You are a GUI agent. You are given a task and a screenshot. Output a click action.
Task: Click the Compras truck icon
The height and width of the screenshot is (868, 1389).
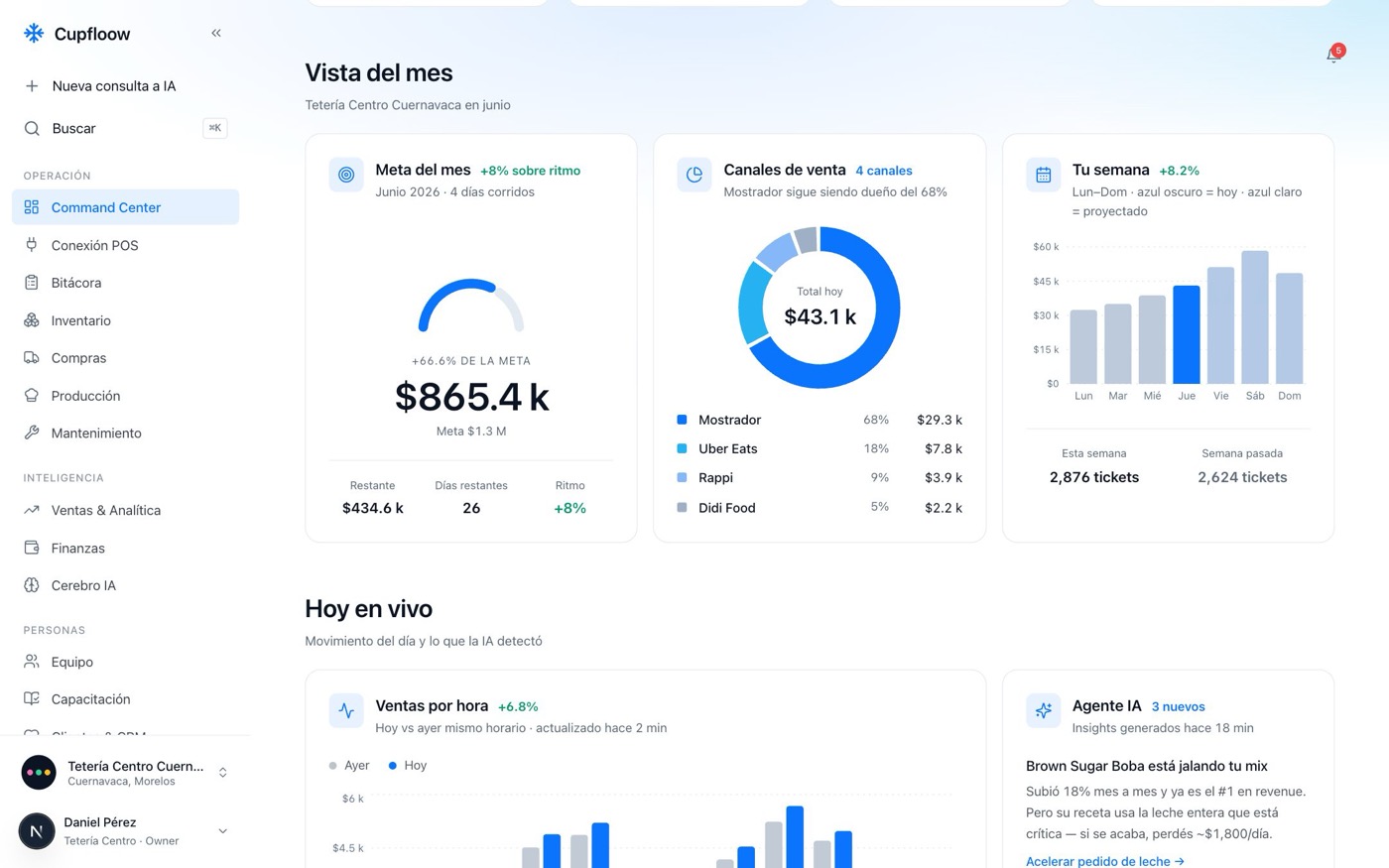(32, 358)
